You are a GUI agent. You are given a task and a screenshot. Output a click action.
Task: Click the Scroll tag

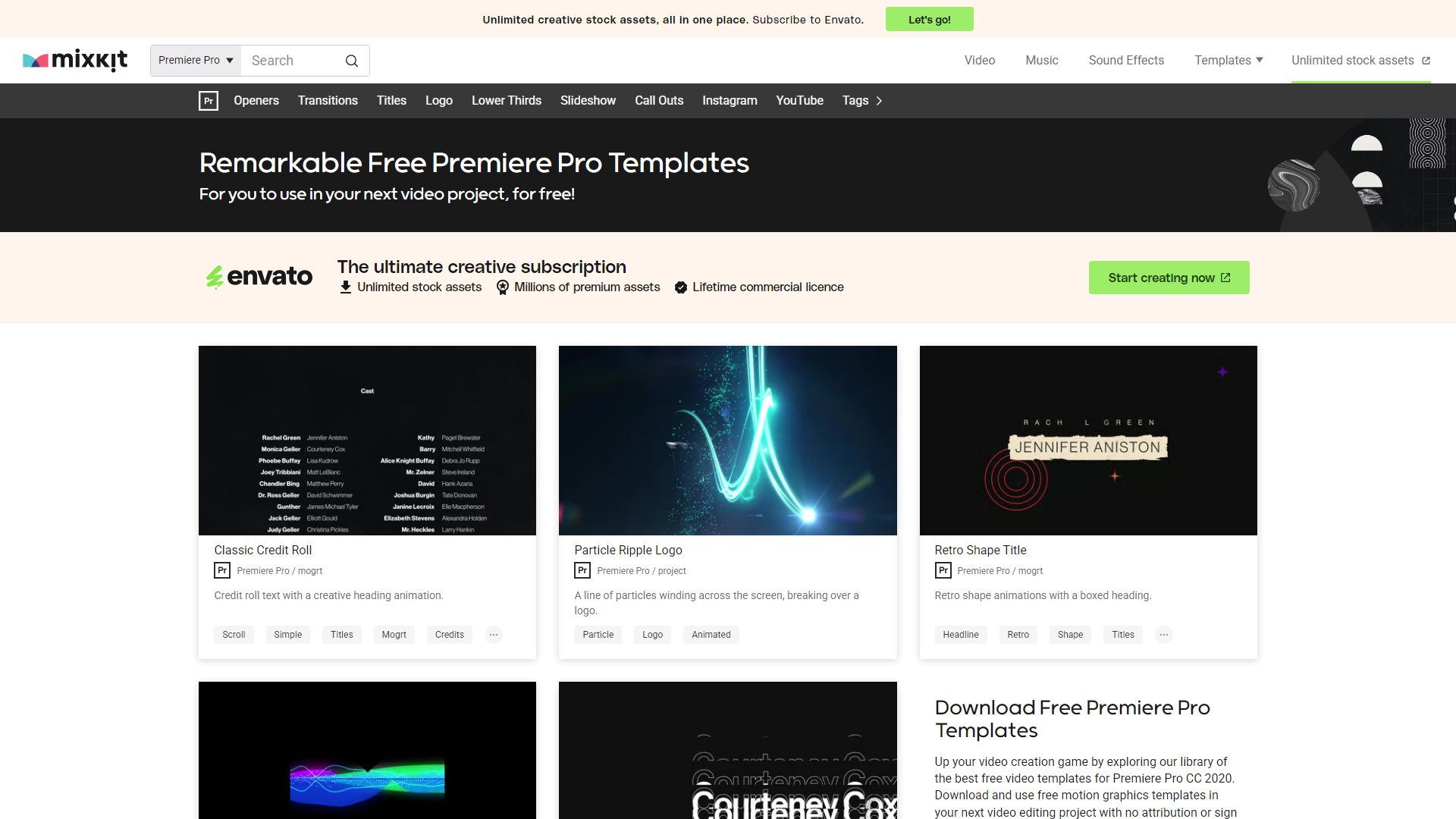point(234,635)
